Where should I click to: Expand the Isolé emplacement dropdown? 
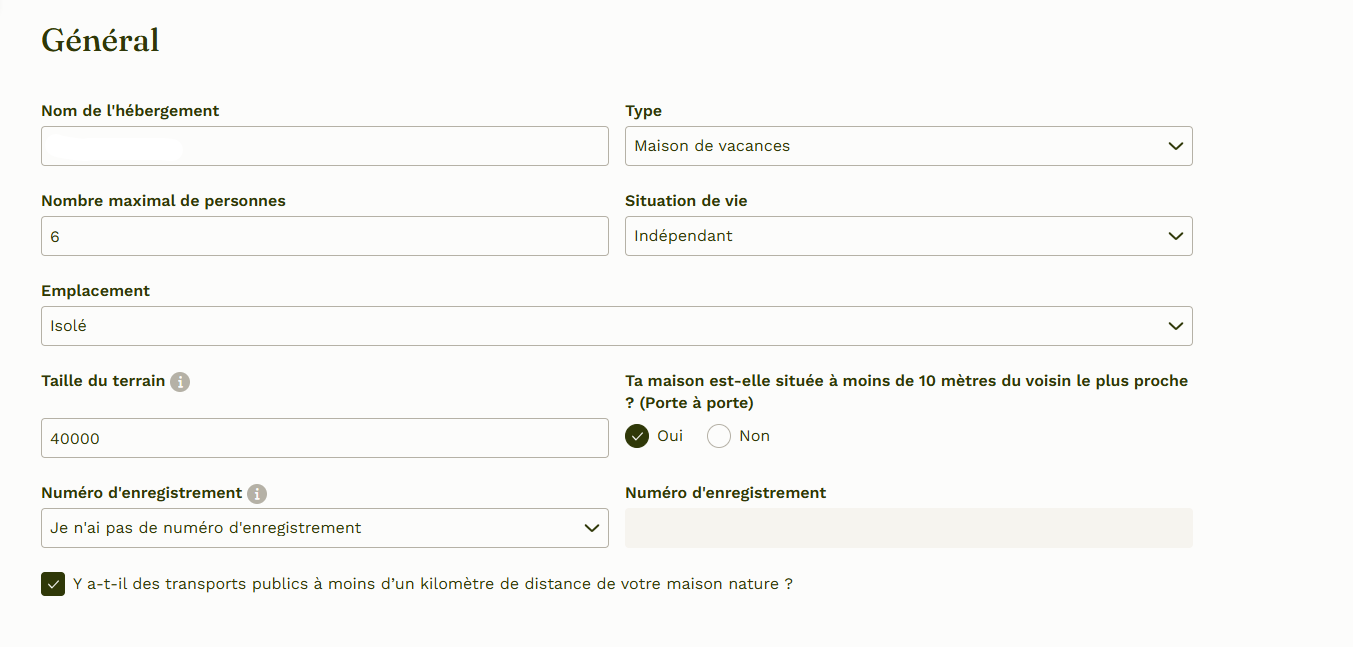(x=617, y=326)
